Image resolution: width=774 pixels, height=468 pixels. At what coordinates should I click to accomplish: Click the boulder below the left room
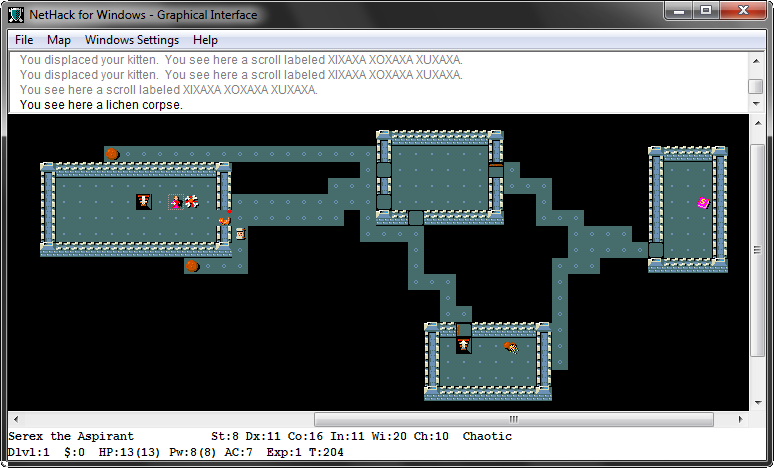[192, 266]
